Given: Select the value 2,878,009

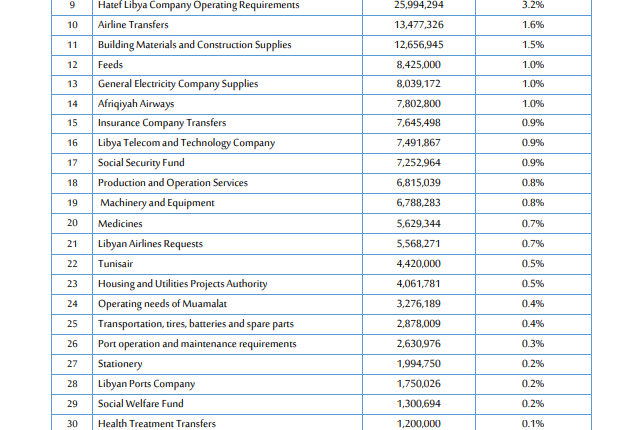Looking at the screenshot, I should [419, 324].
